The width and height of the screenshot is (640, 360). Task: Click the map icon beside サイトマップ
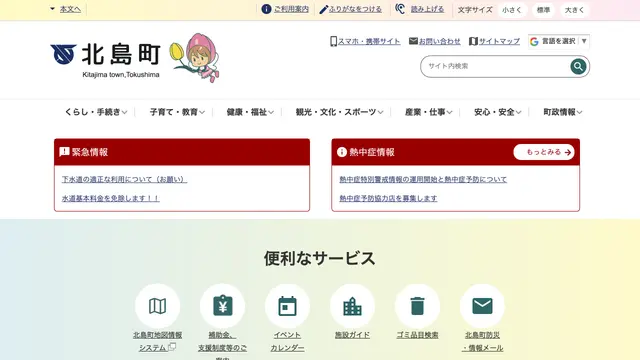coord(473,41)
